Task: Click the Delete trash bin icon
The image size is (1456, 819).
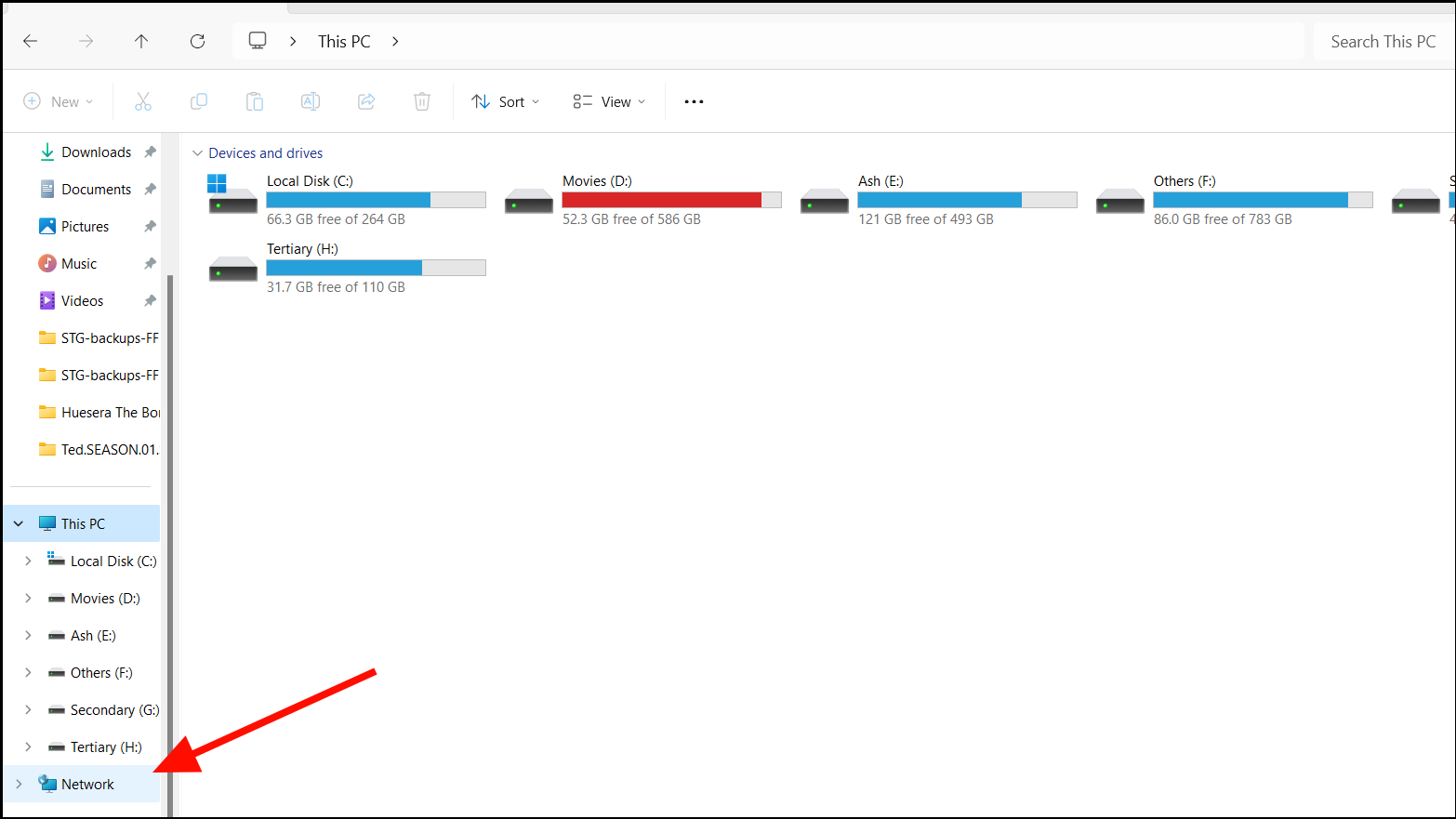Action: click(x=422, y=101)
